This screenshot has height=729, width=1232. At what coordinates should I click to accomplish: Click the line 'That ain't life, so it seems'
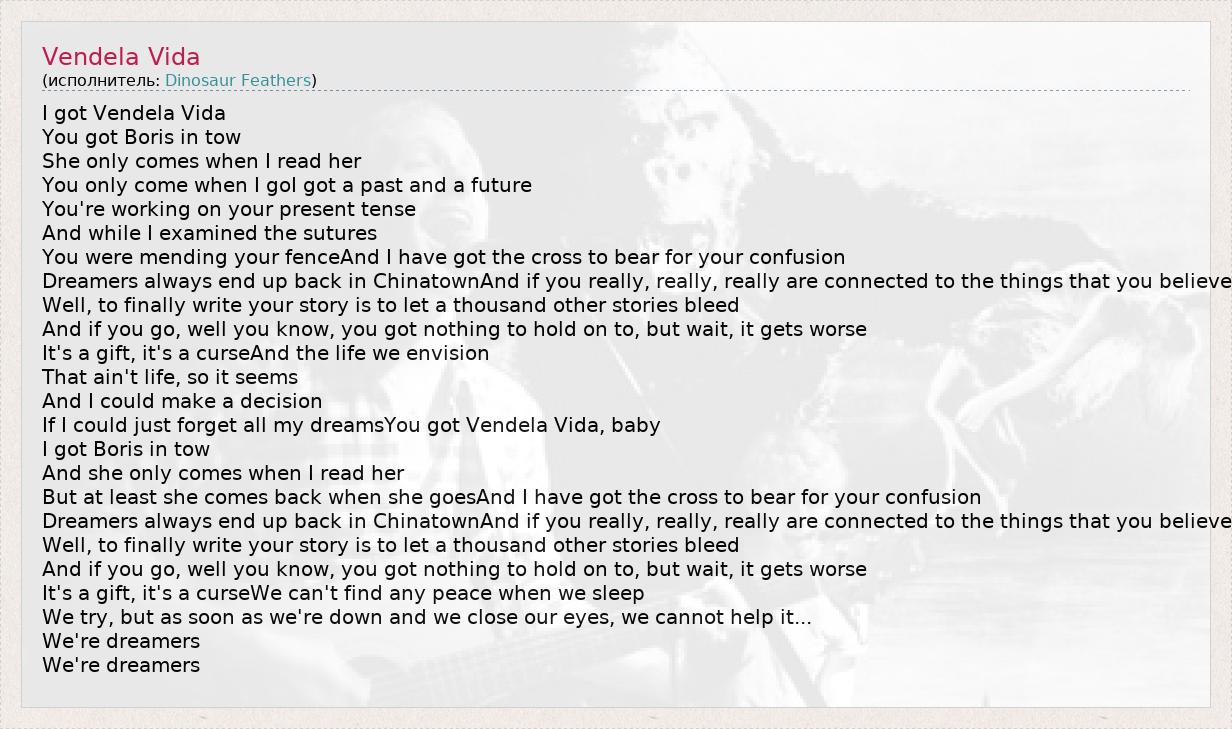pos(170,377)
